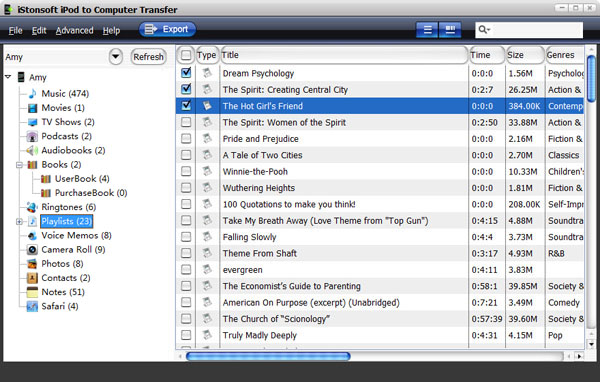The height and width of the screenshot is (382, 600).
Task: Switch to list view mode
Action: point(427,30)
